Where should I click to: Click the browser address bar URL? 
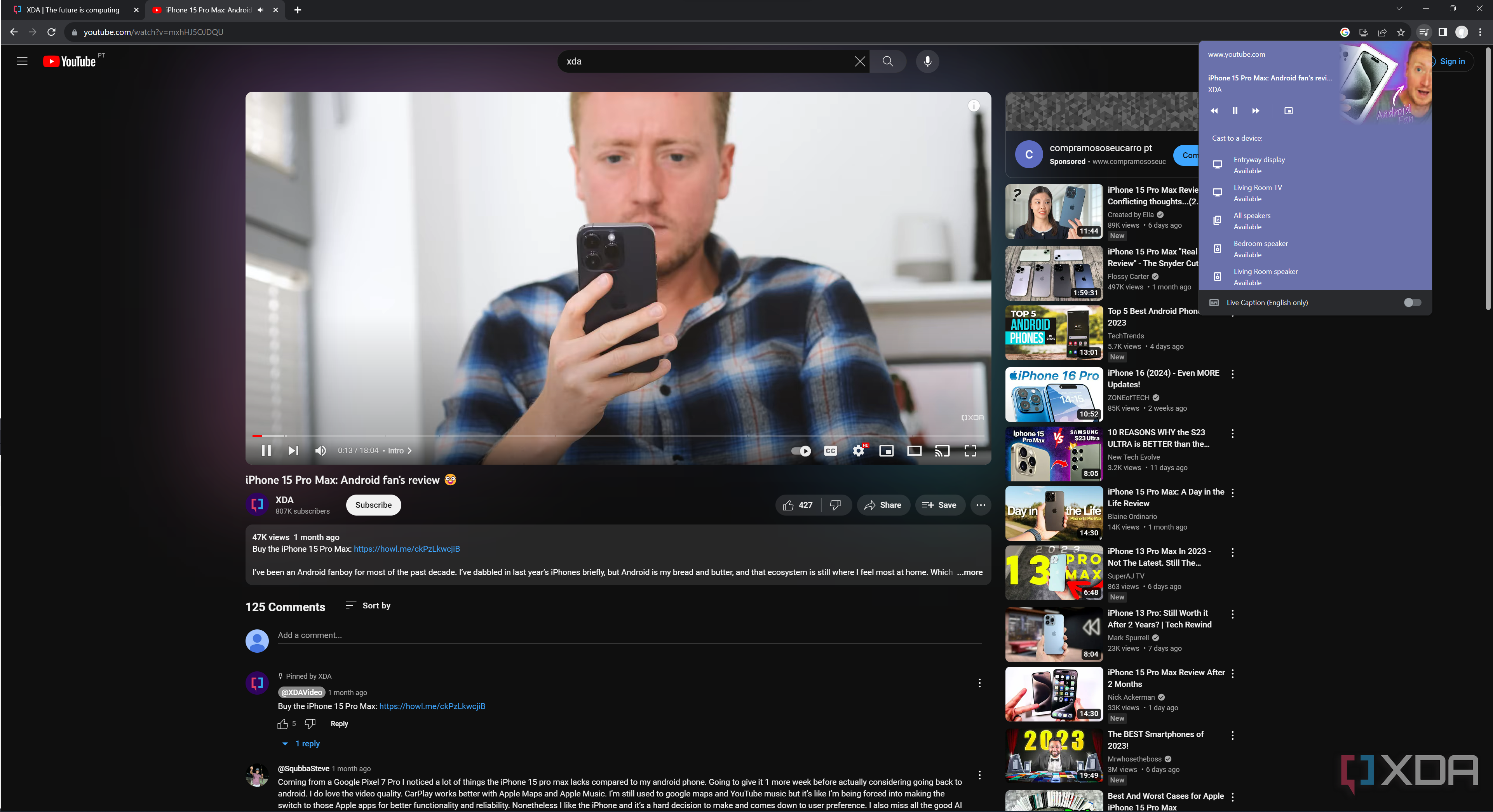tap(153, 32)
